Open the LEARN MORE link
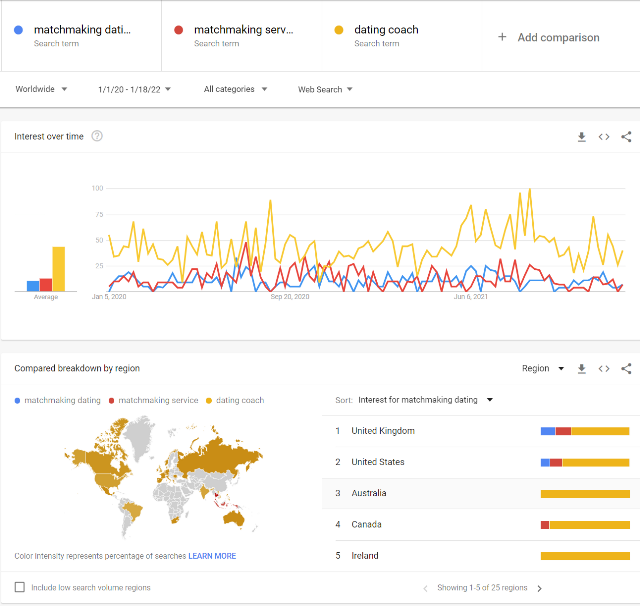This screenshot has height=606, width=640. [212, 556]
